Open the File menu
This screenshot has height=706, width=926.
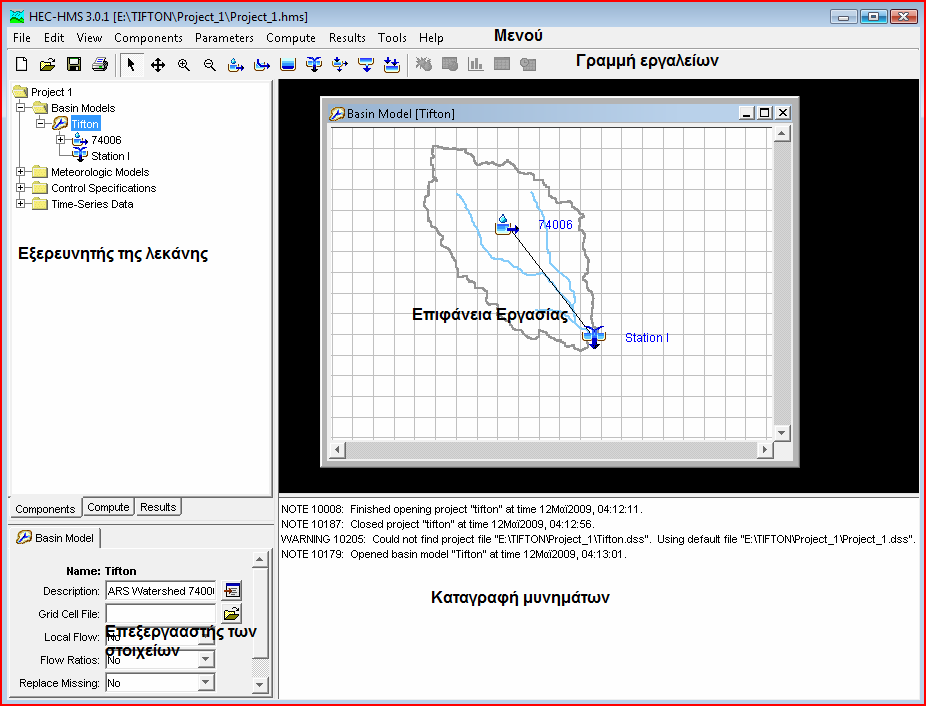click(x=22, y=38)
